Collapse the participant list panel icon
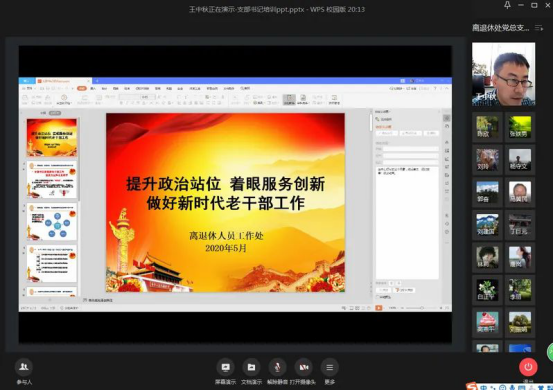This screenshot has width=553, height=391. tap(539, 28)
